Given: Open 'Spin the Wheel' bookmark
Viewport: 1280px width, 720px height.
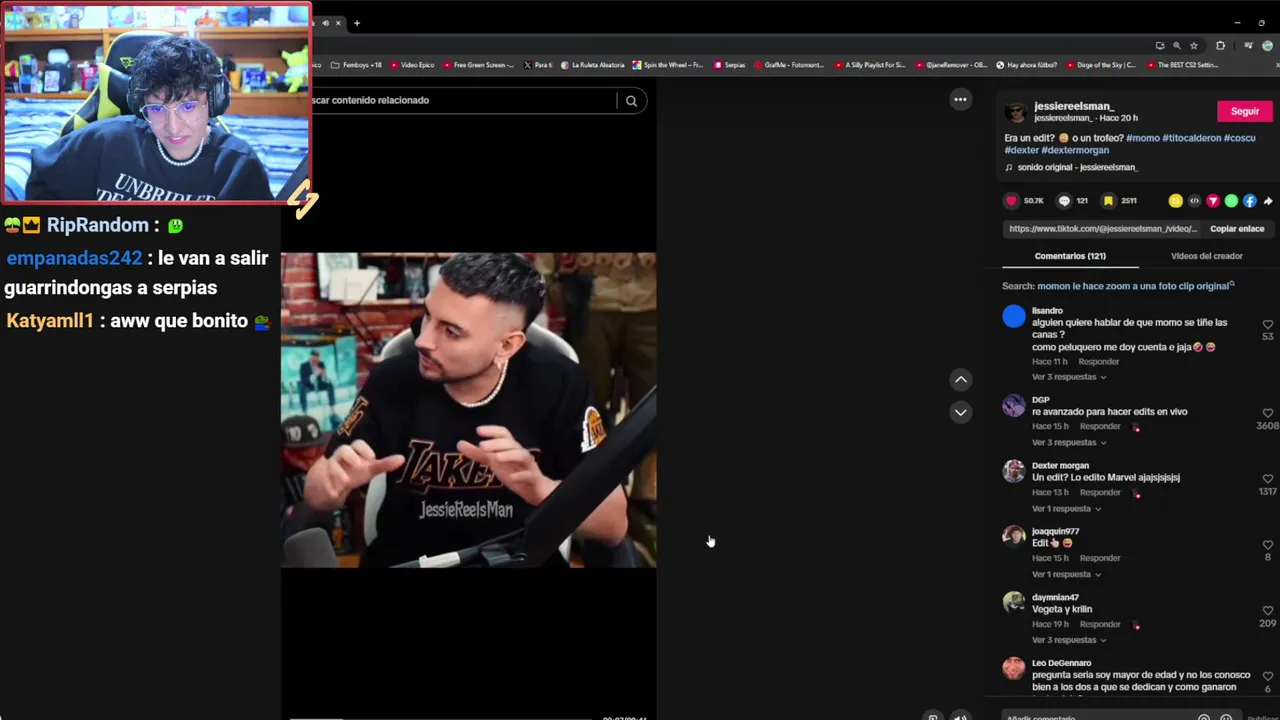Looking at the screenshot, I should coord(668,65).
